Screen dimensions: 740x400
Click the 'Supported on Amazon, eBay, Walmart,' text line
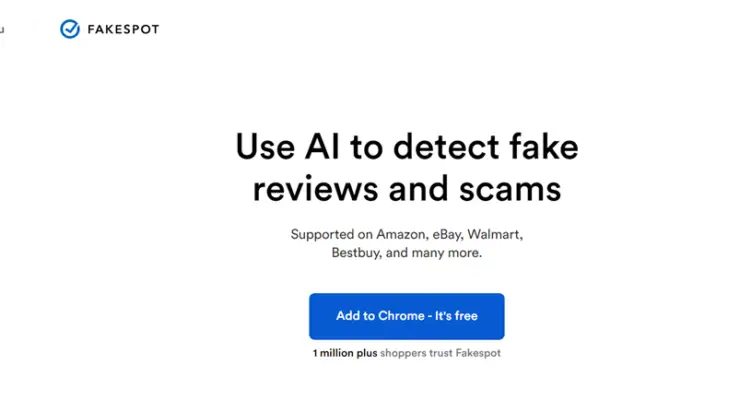pos(407,234)
